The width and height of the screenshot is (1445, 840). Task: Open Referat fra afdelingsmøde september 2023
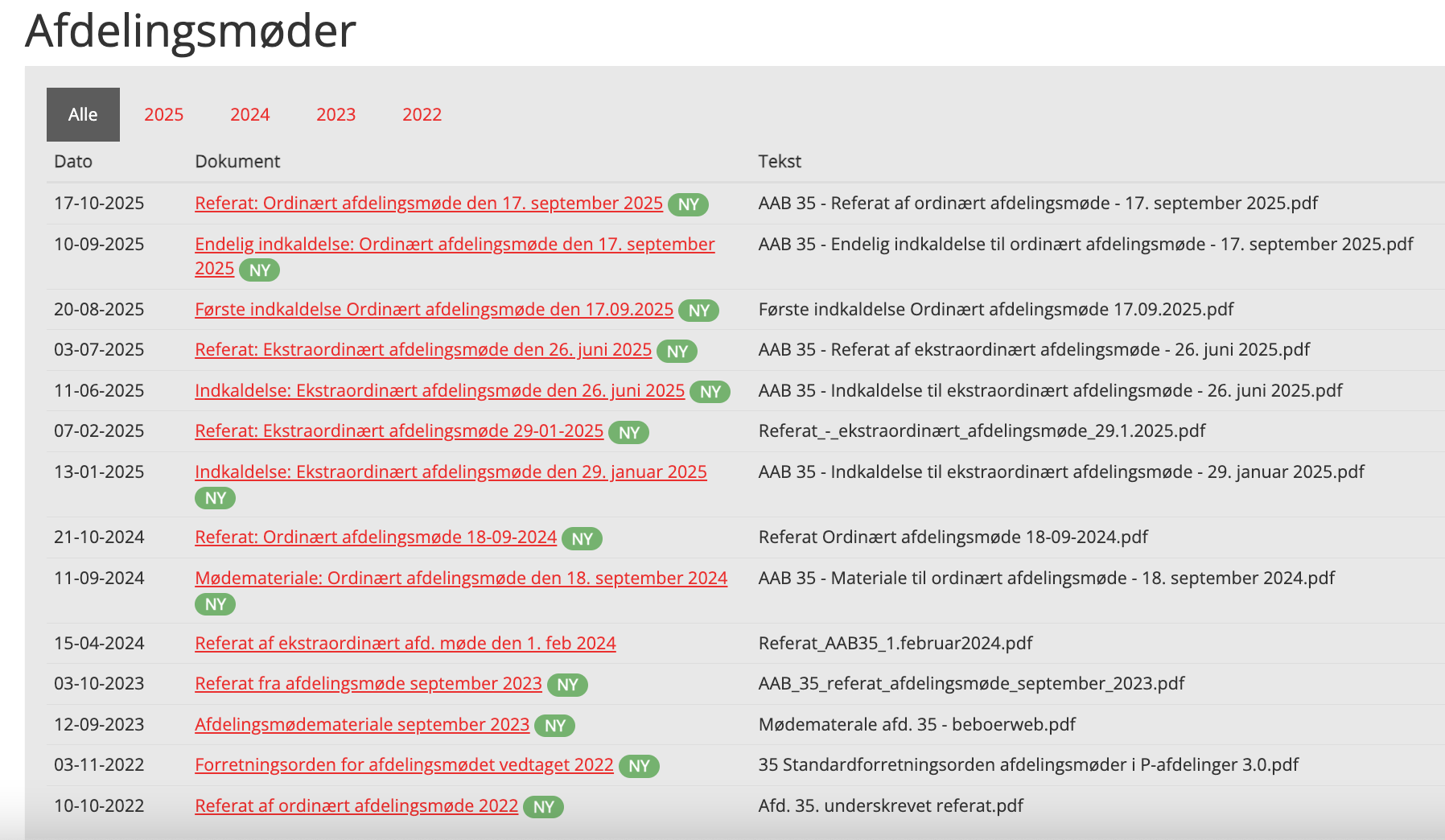[368, 684]
